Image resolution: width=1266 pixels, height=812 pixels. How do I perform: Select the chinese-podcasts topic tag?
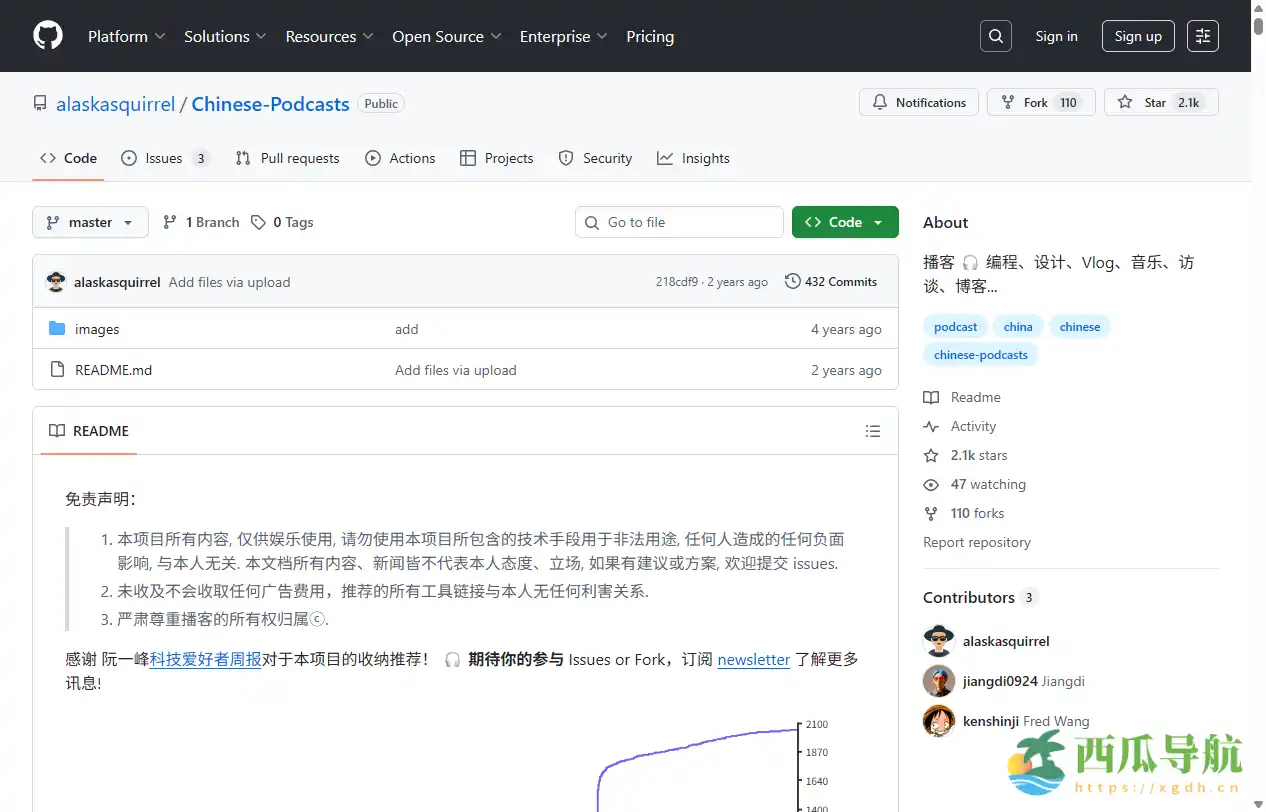980,354
